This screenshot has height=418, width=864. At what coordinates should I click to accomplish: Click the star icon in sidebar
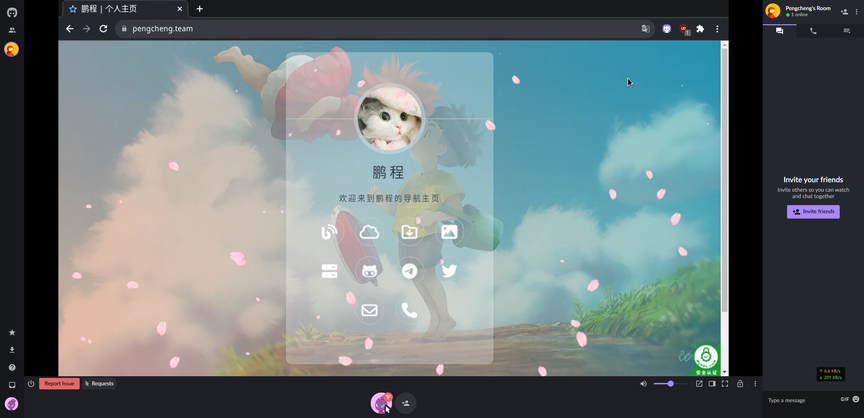point(12,333)
